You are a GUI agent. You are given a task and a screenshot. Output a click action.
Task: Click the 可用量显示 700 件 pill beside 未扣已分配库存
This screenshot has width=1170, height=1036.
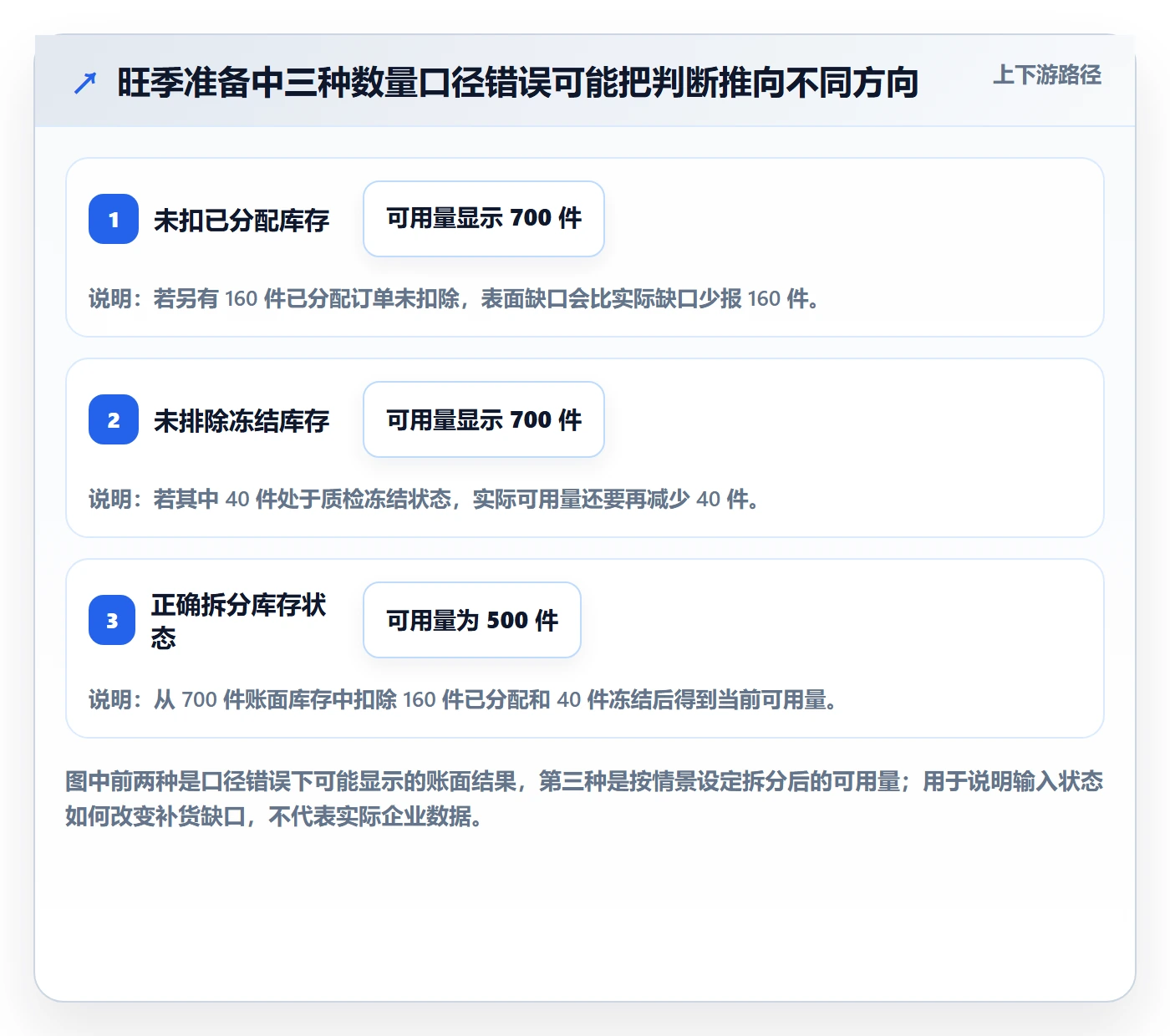tap(484, 219)
